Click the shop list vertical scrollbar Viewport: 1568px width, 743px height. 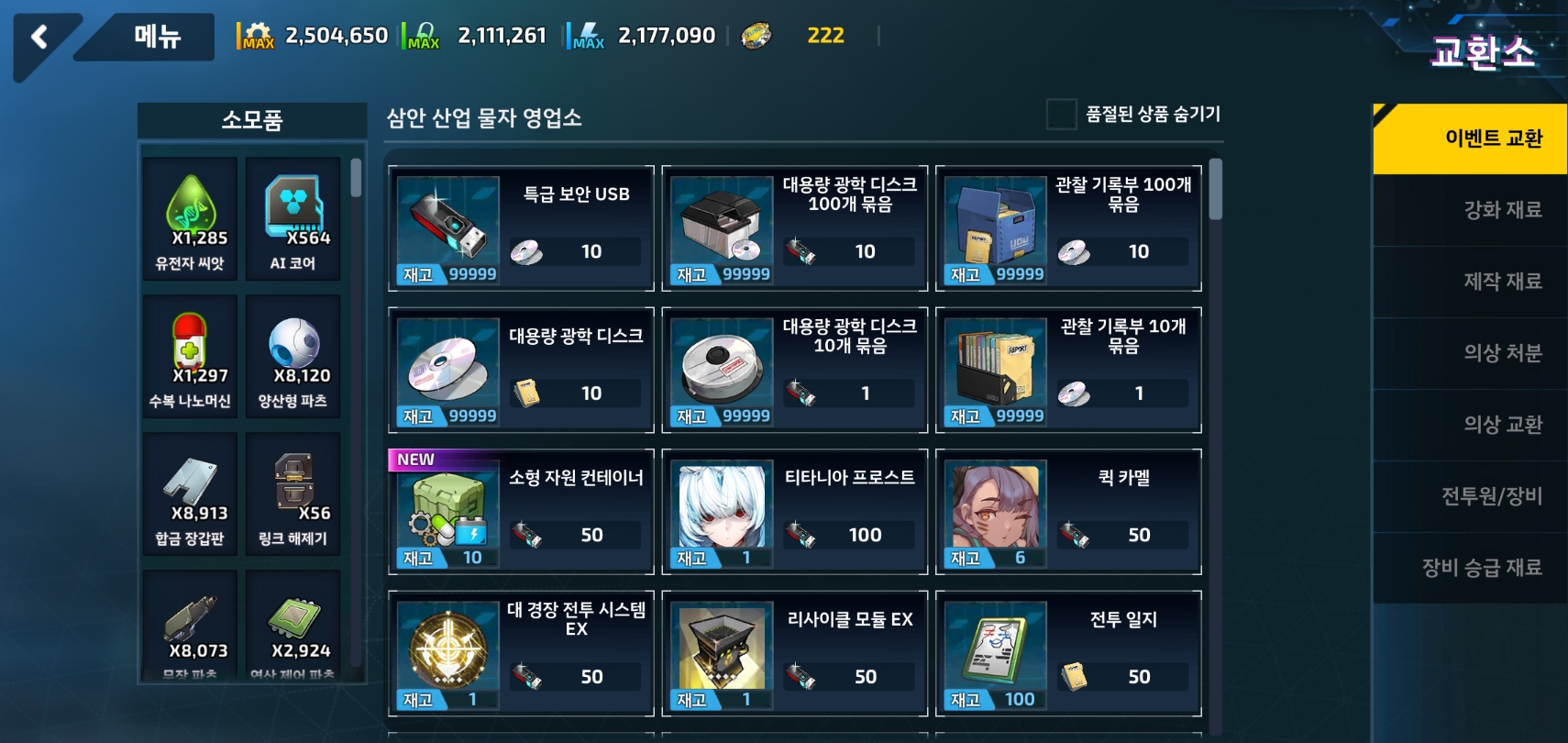click(1215, 190)
